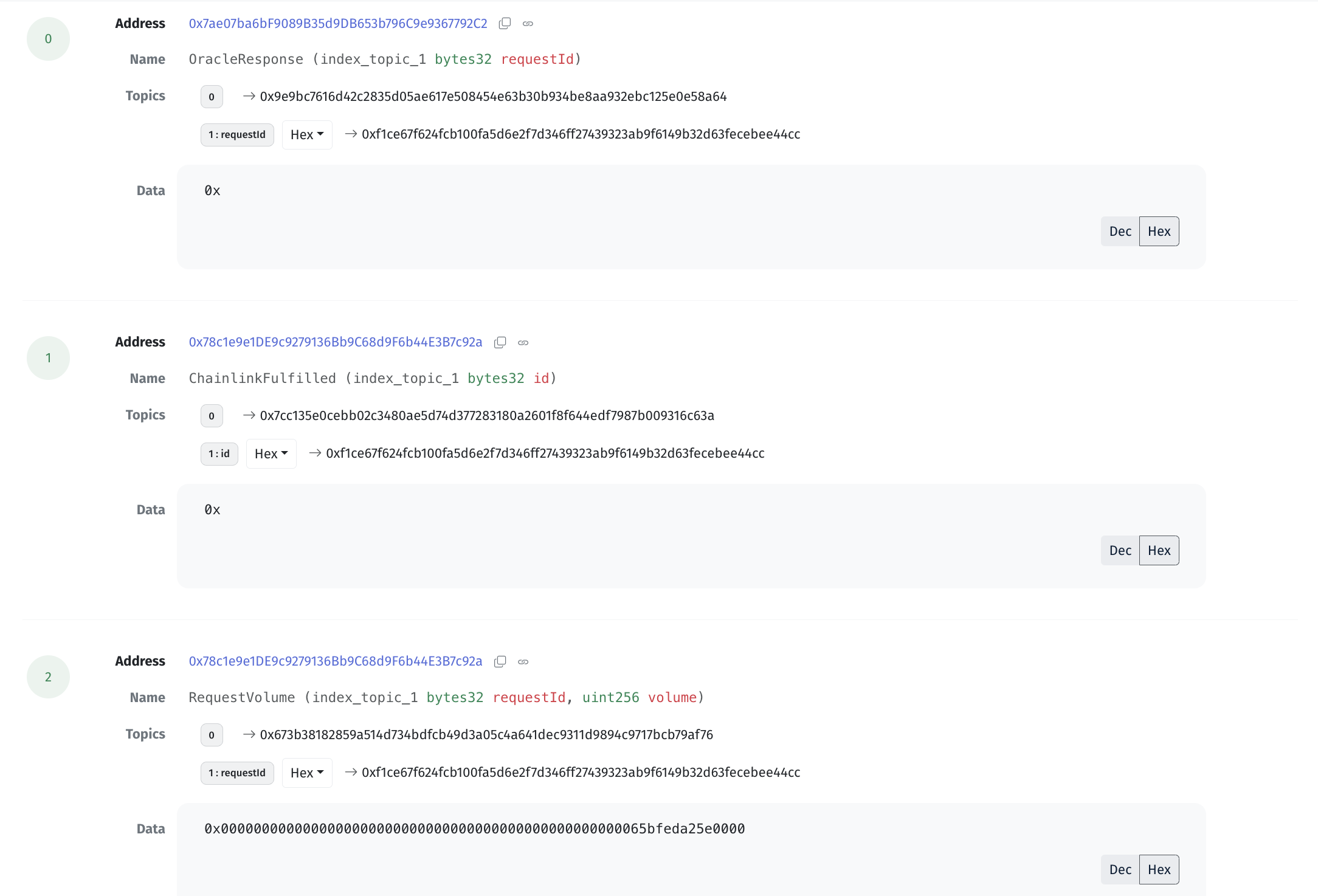Open Hex dropdown for ChainlinkFulfilled id topic

click(x=271, y=454)
